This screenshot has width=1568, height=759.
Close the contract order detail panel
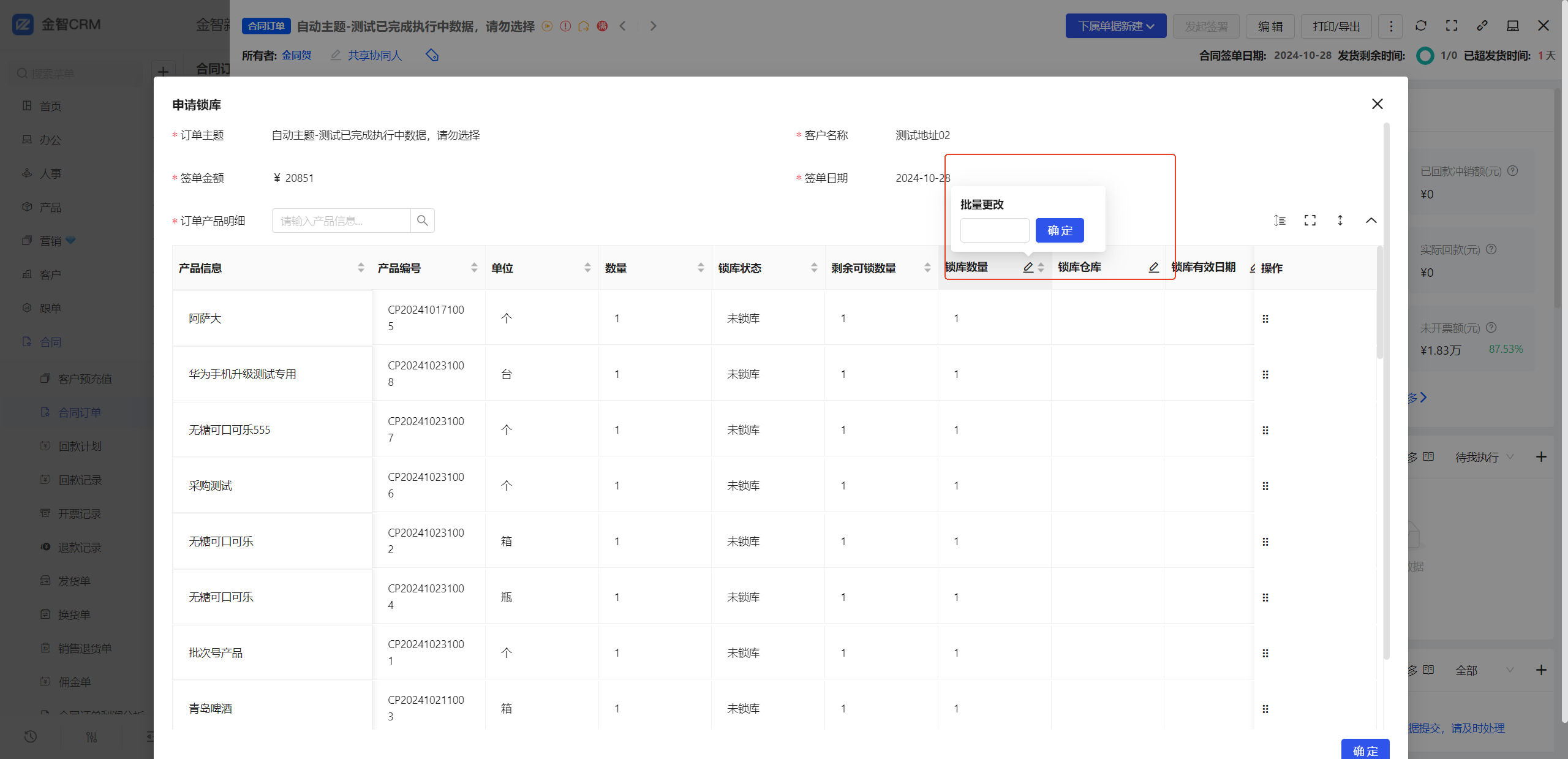(1543, 26)
